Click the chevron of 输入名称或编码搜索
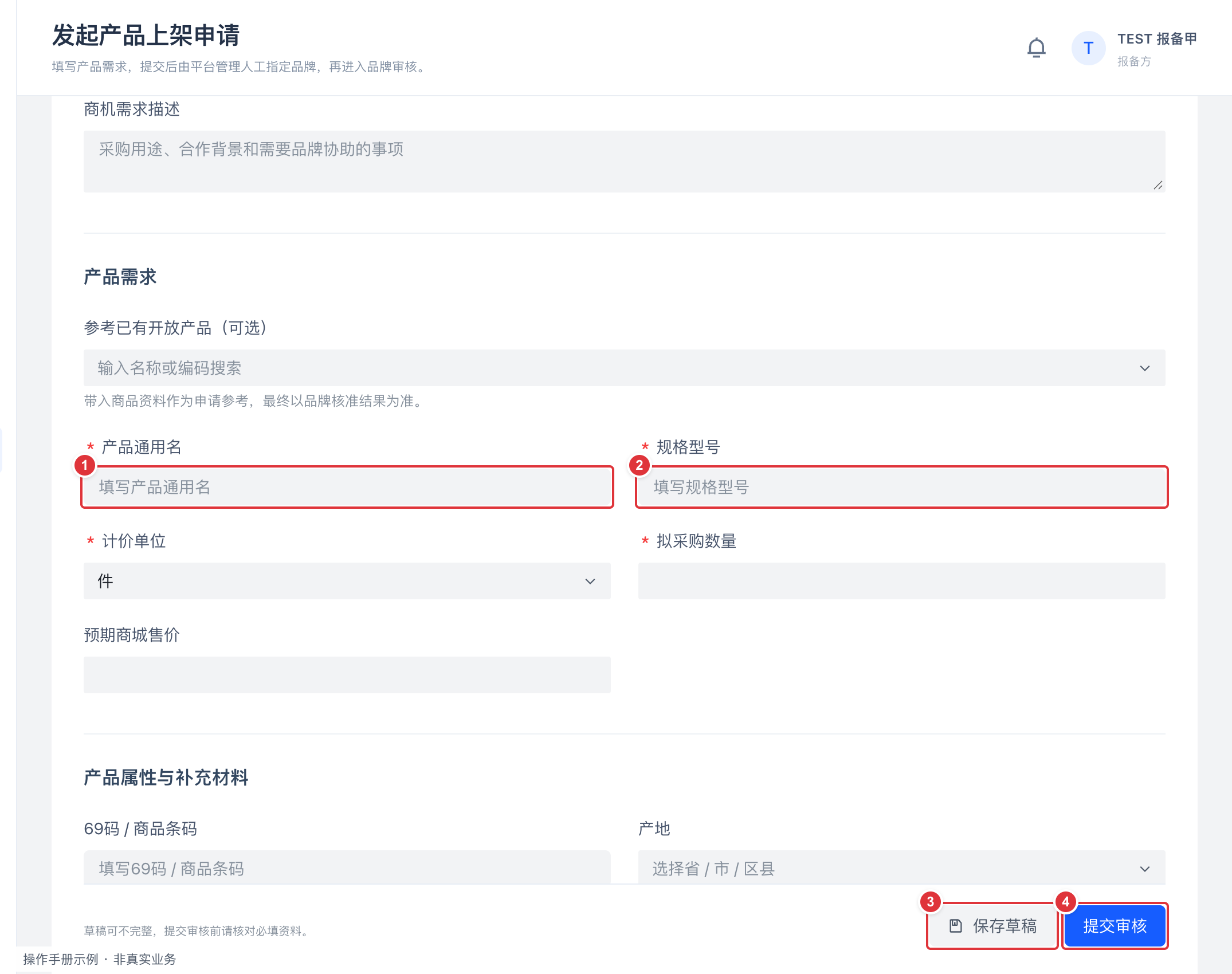 (1144, 368)
